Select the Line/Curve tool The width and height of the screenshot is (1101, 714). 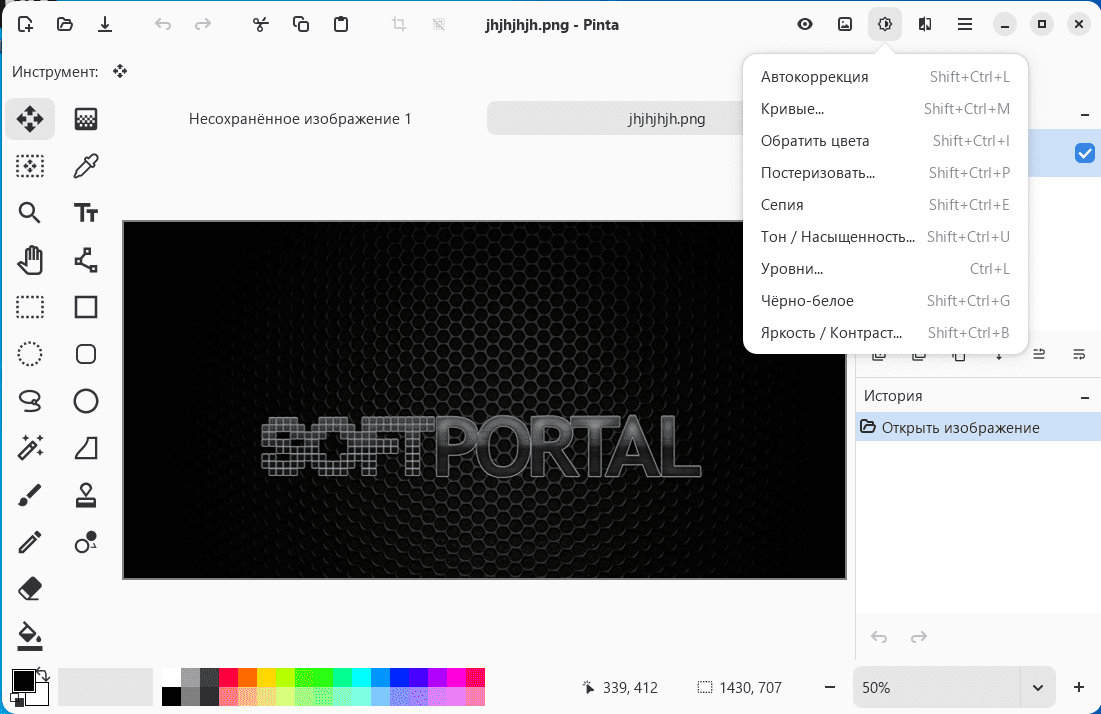tap(86, 260)
